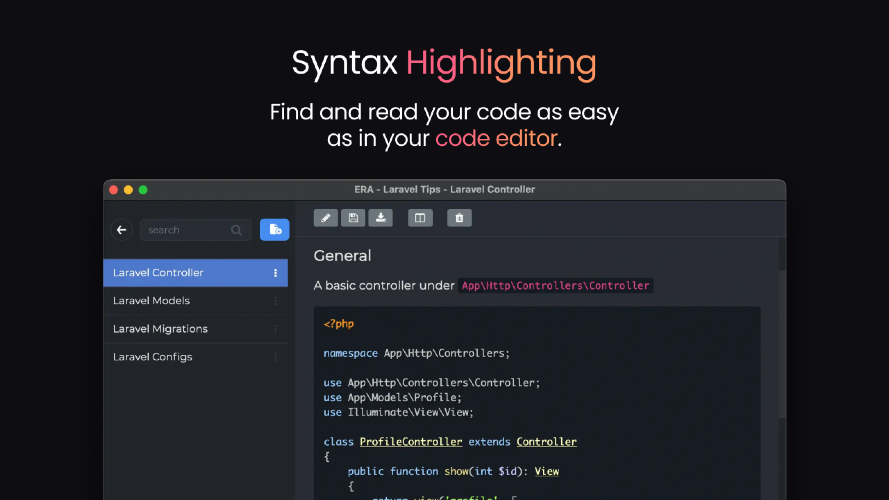Select the Laravel Controller entry
The image size is (889, 500).
(x=196, y=273)
